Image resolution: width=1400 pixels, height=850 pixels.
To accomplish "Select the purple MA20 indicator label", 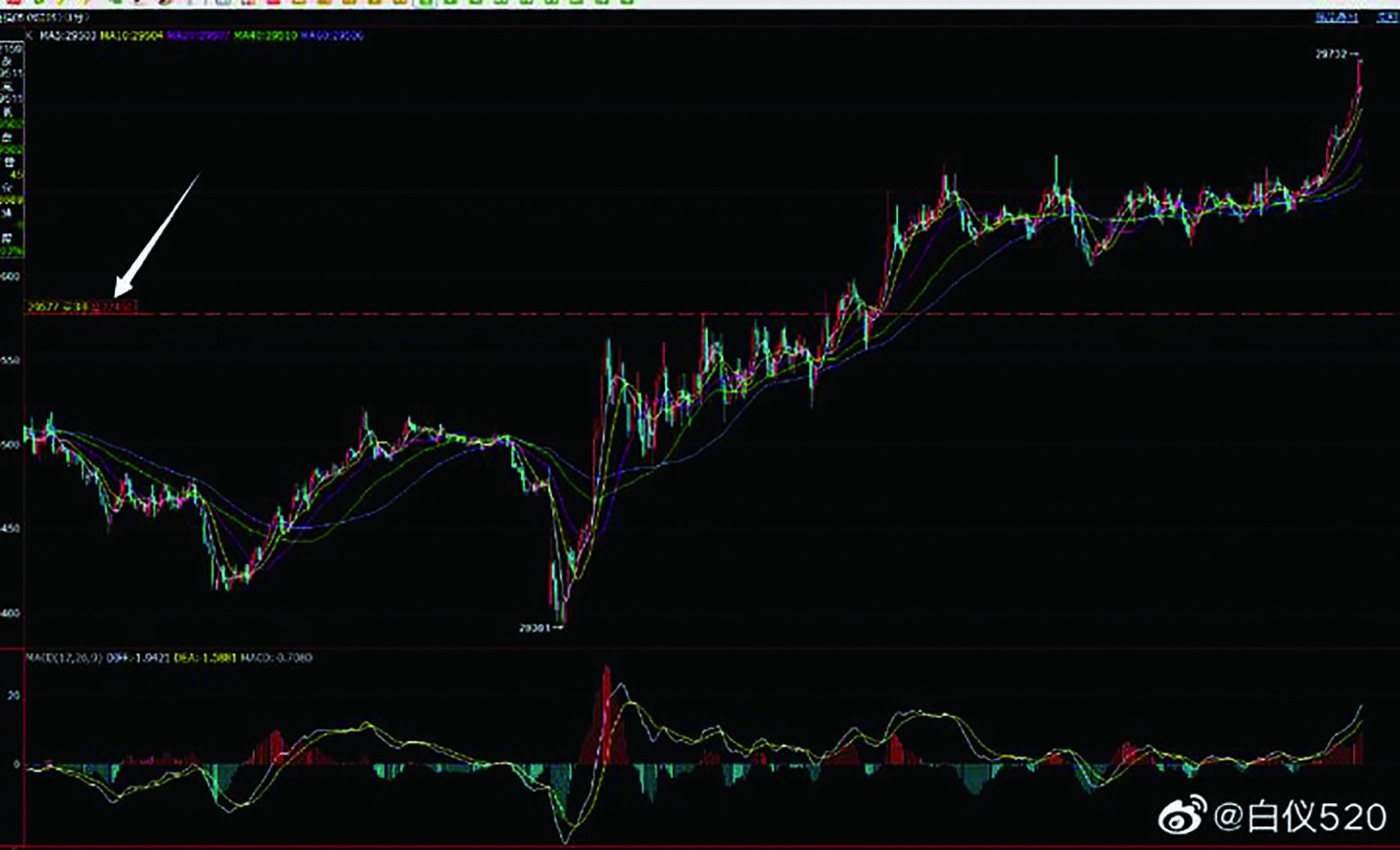I will [x=198, y=36].
